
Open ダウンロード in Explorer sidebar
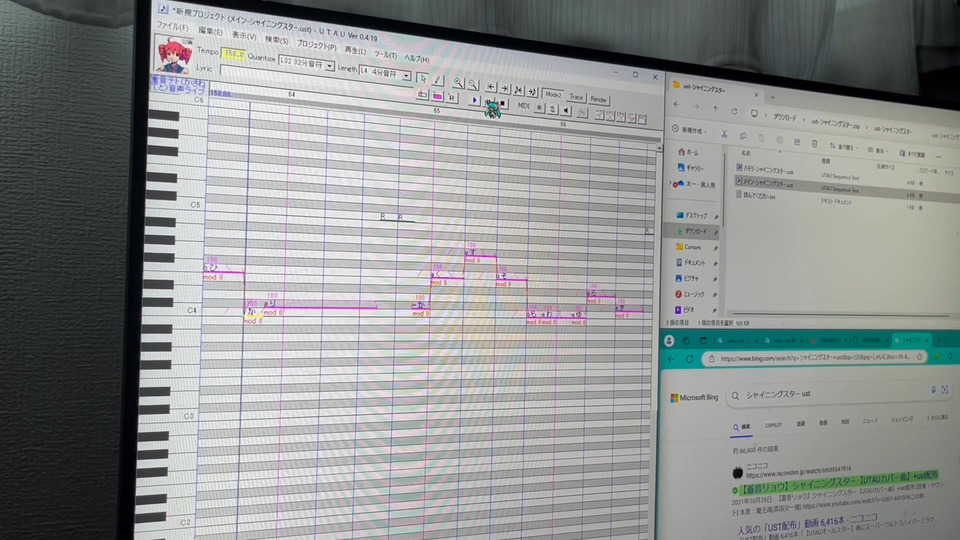click(x=695, y=231)
